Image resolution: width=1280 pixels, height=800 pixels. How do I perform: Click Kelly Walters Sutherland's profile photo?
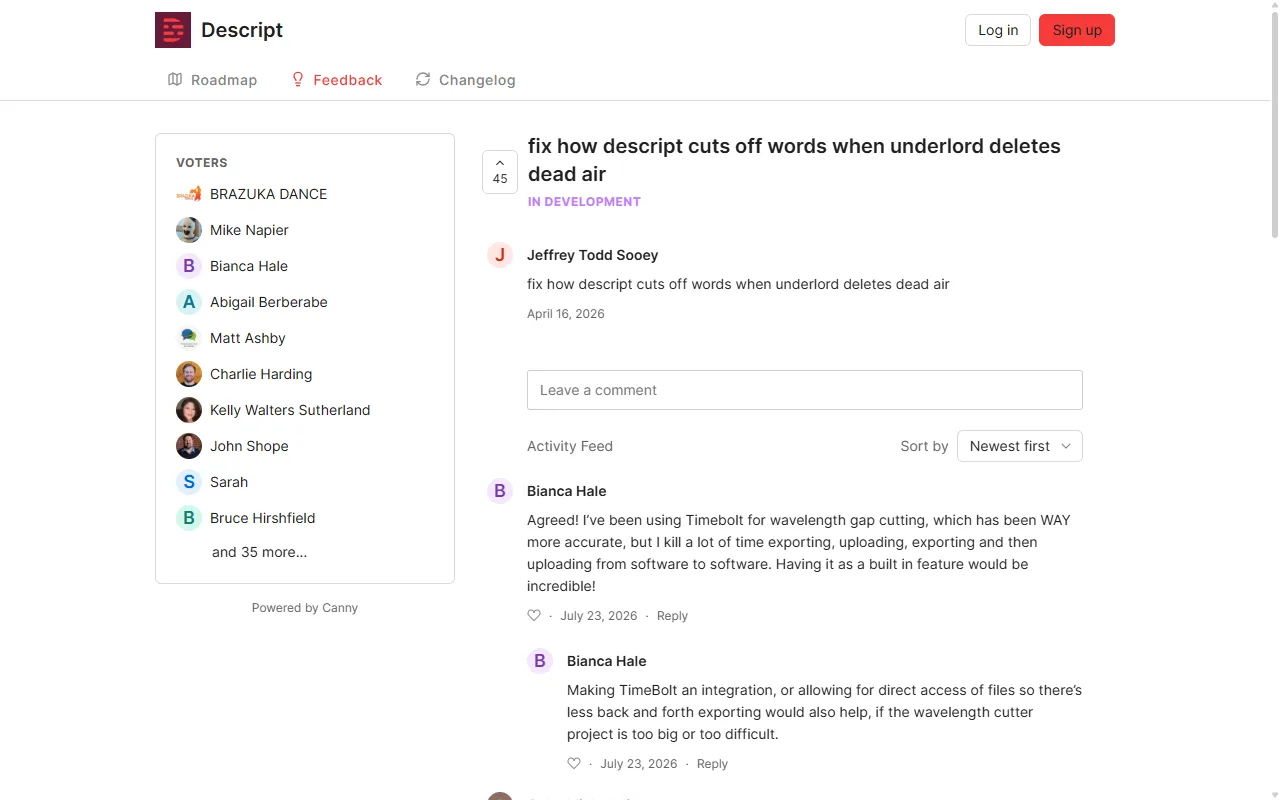click(189, 410)
